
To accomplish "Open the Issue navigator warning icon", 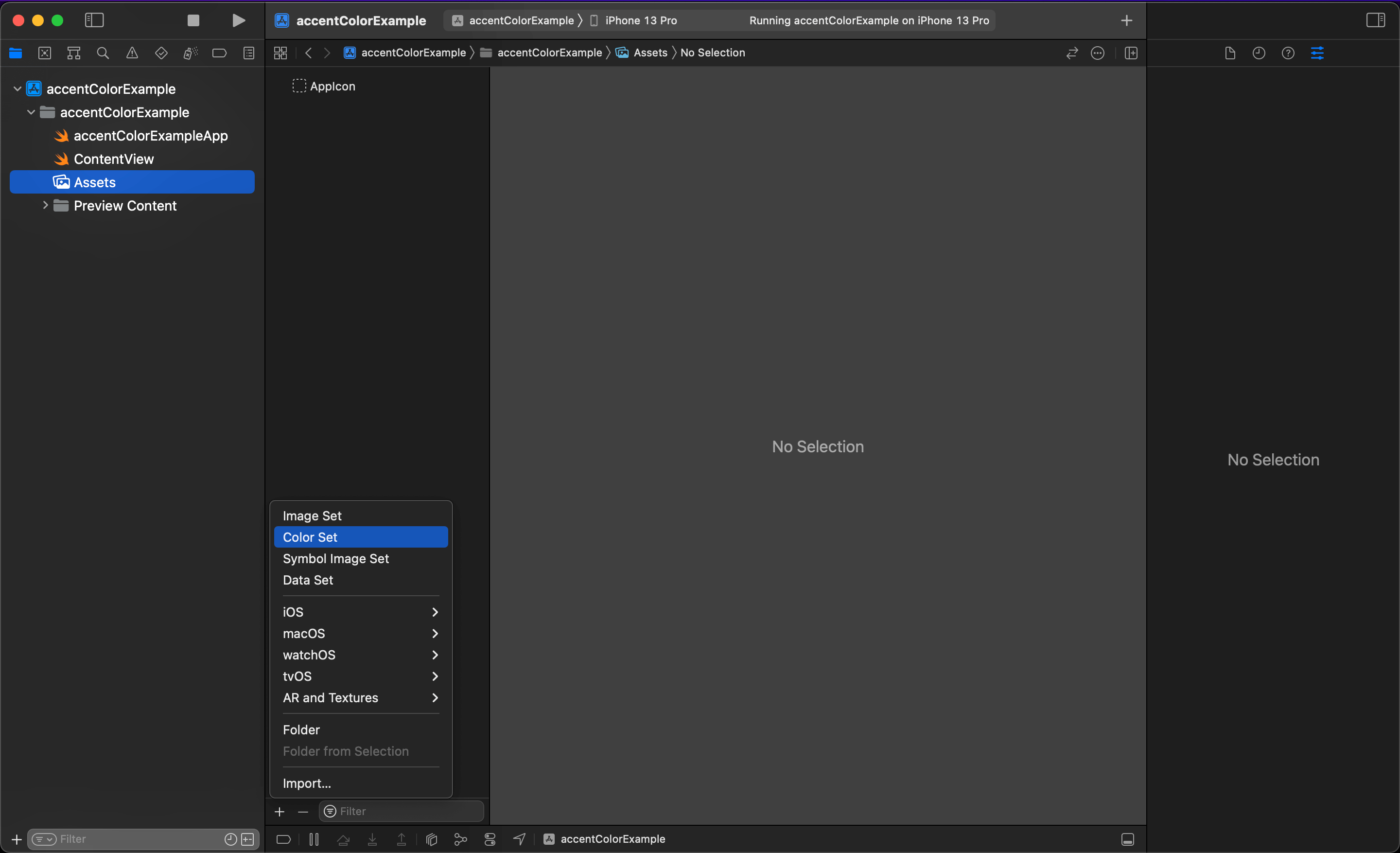I will (x=132, y=53).
